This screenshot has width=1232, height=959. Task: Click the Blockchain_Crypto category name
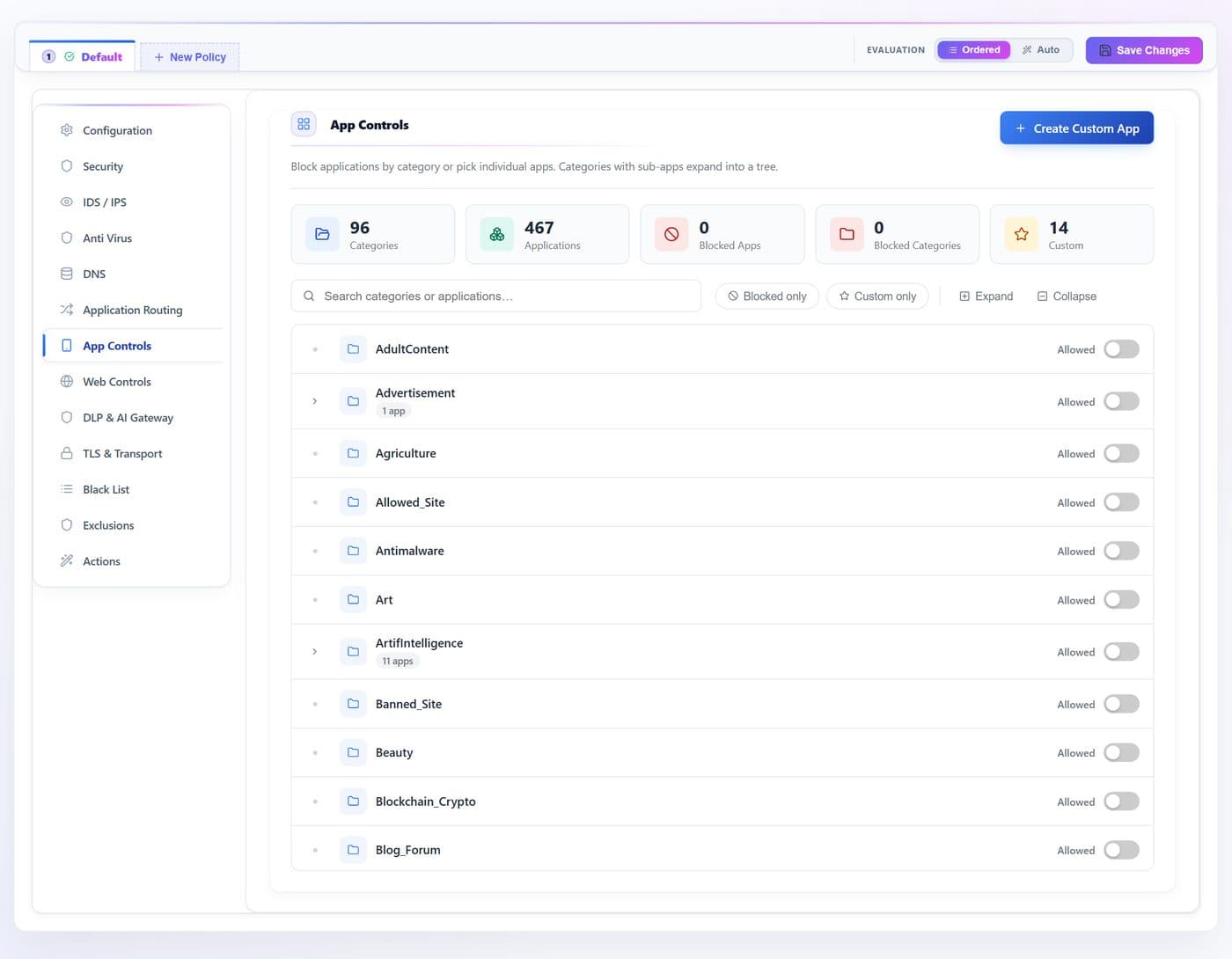pos(426,802)
